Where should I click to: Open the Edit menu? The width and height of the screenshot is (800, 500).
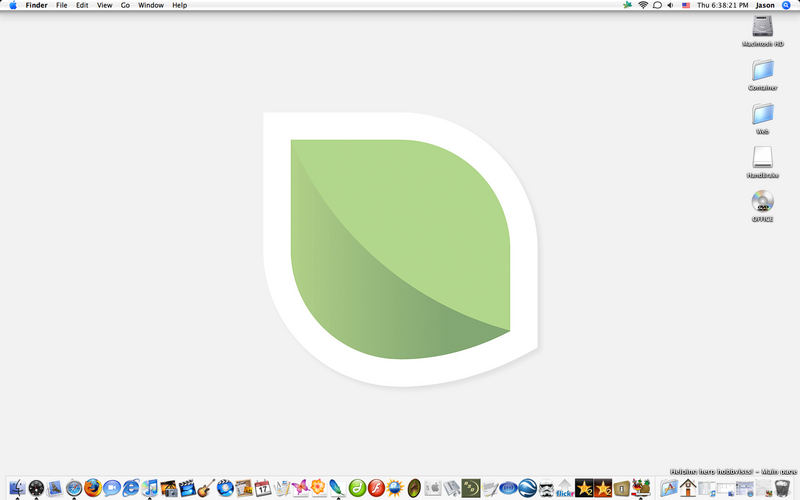tap(82, 5)
